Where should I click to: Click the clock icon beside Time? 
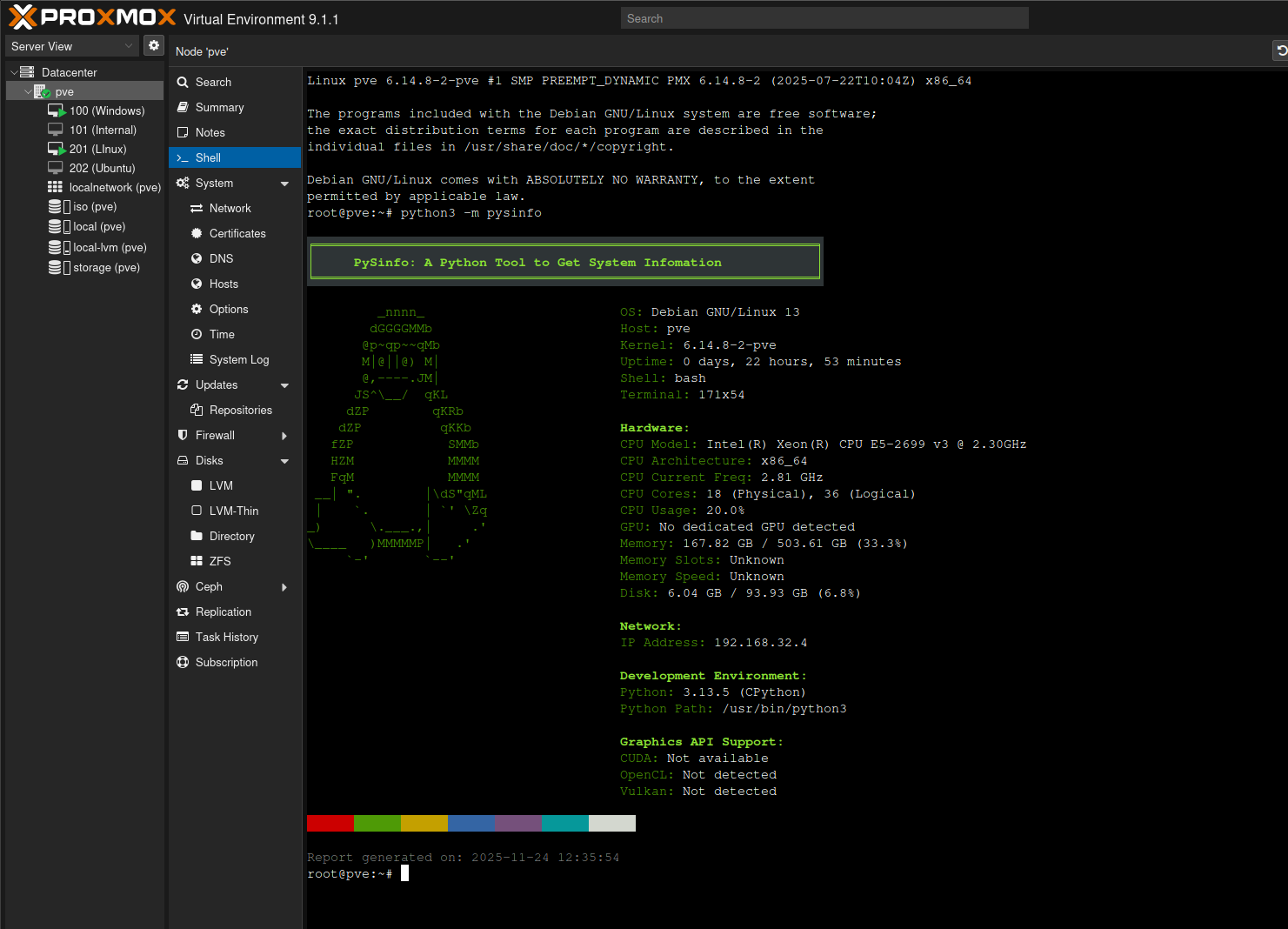(197, 334)
